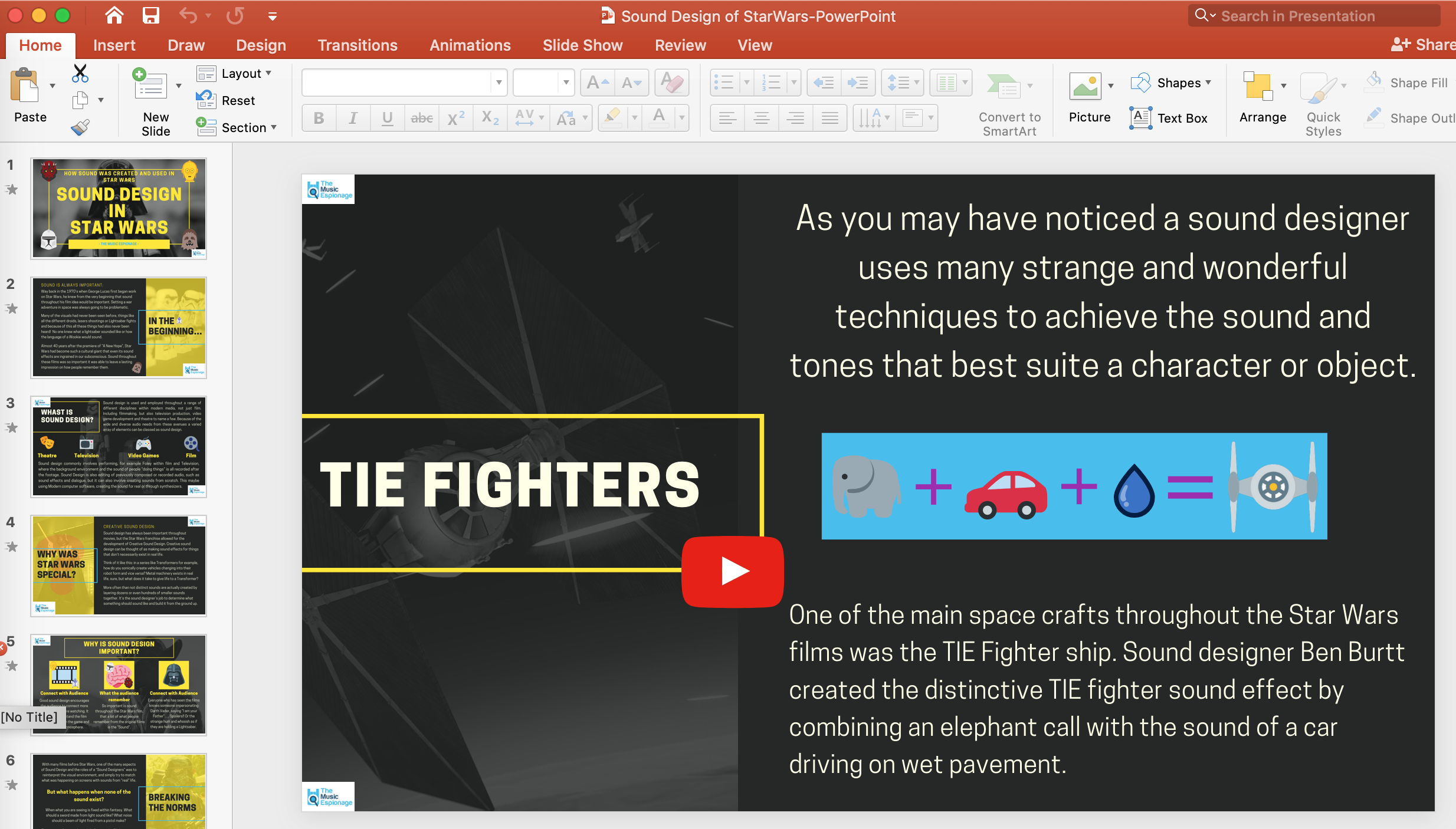The height and width of the screenshot is (829, 1456).
Task: Open text direction options
Action: [874, 118]
